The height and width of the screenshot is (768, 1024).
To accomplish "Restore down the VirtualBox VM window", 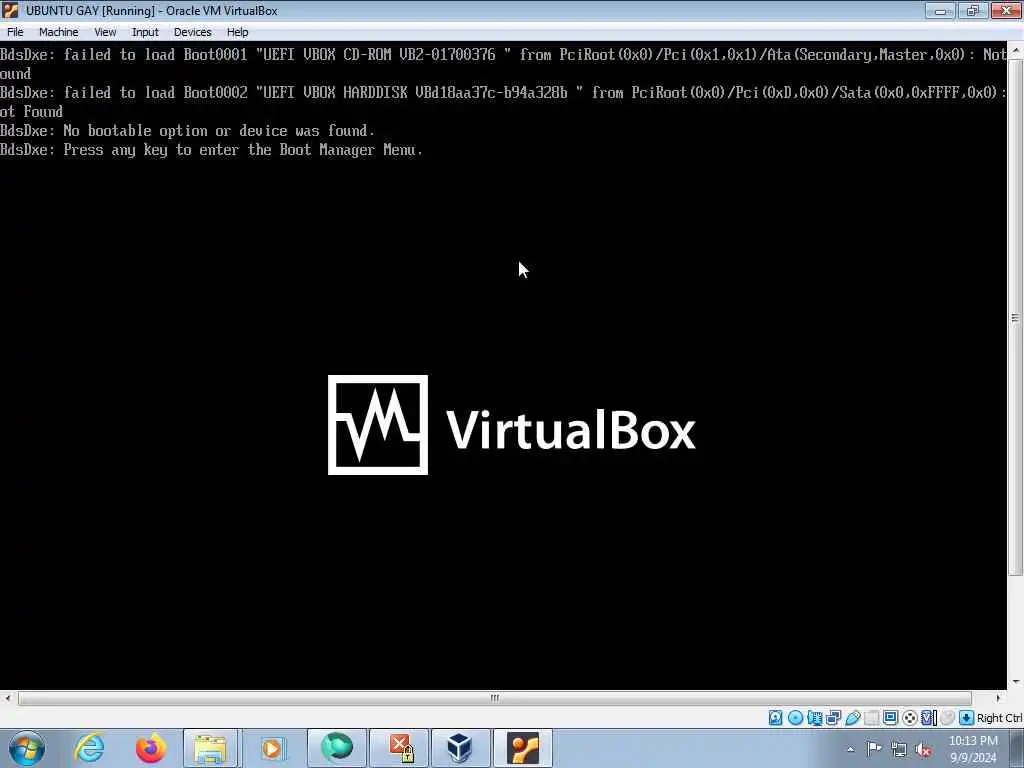I will [972, 10].
